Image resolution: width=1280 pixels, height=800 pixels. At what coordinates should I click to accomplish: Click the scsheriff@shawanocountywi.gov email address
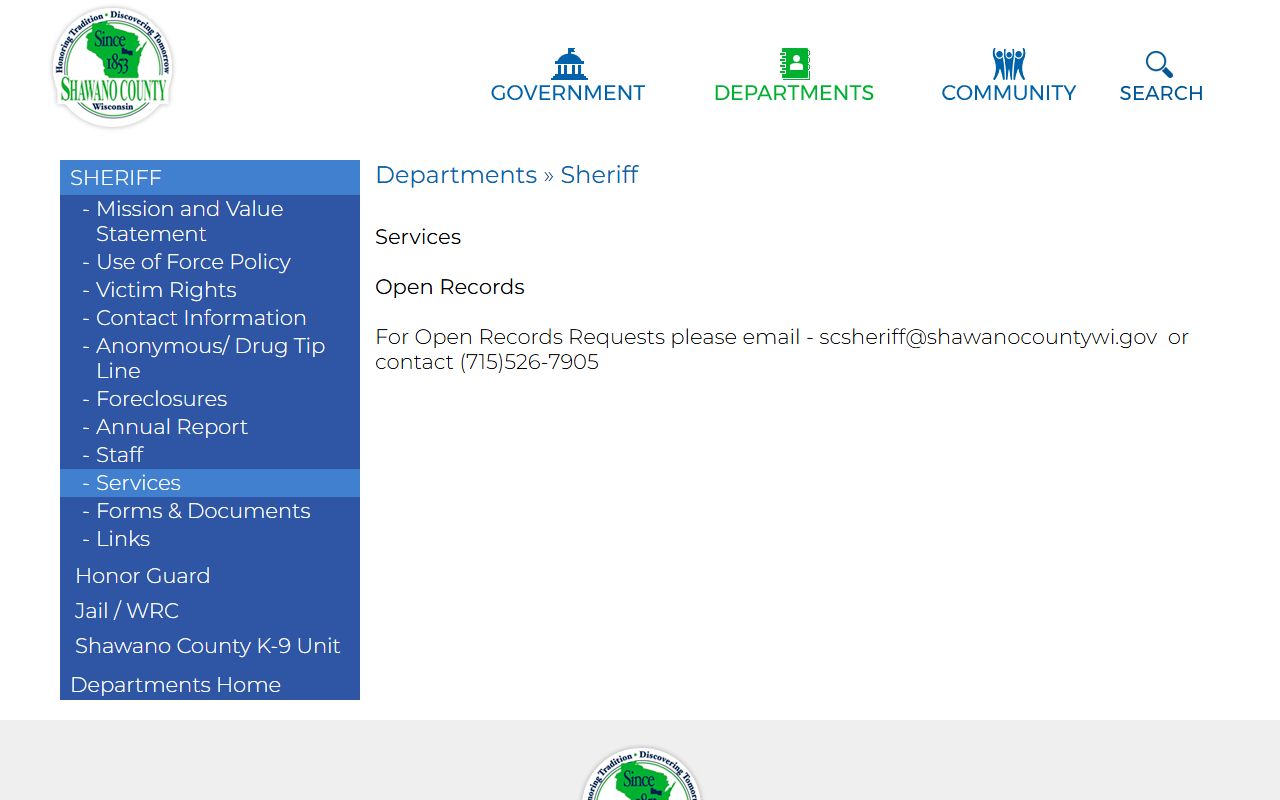988,337
